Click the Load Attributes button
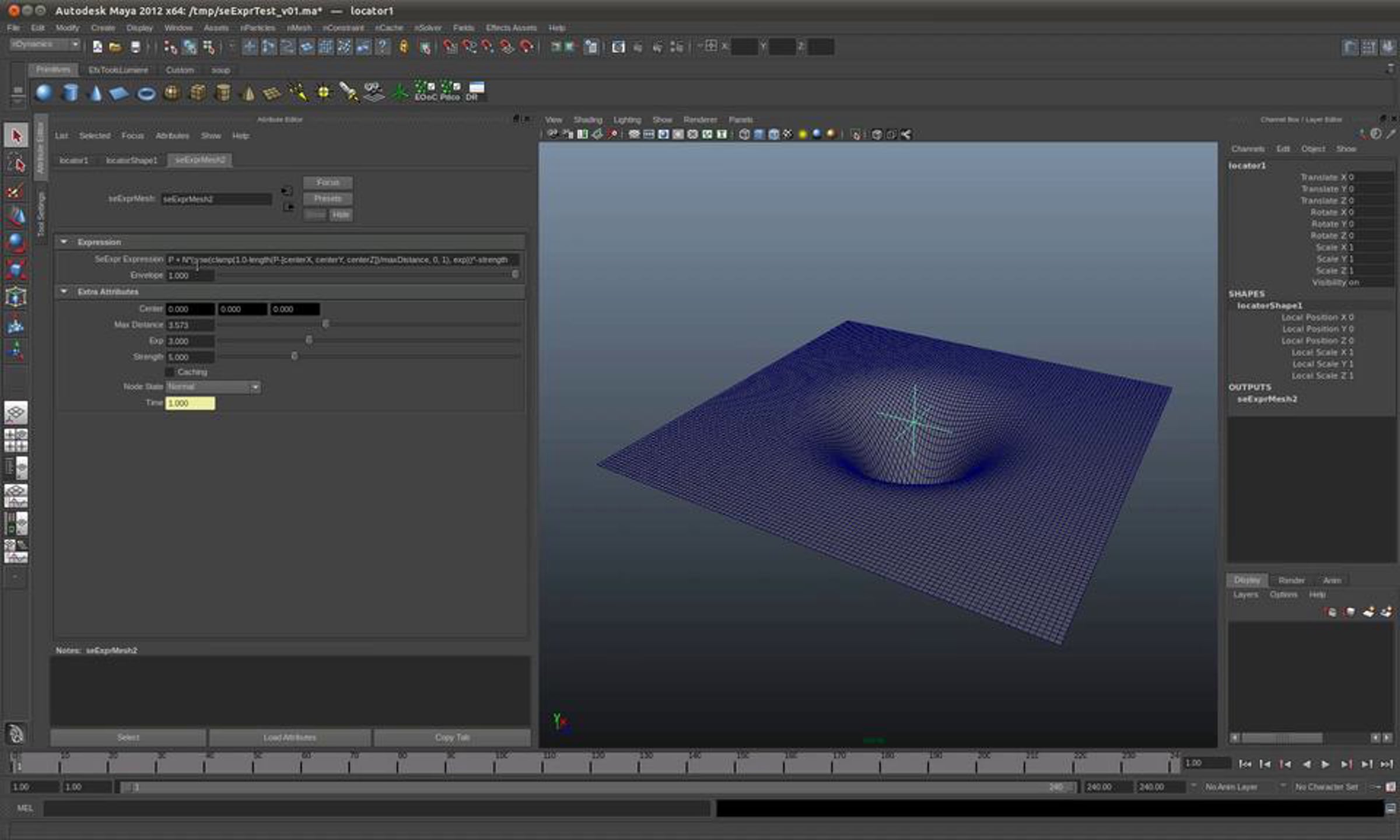 pyautogui.click(x=289, y=737)
